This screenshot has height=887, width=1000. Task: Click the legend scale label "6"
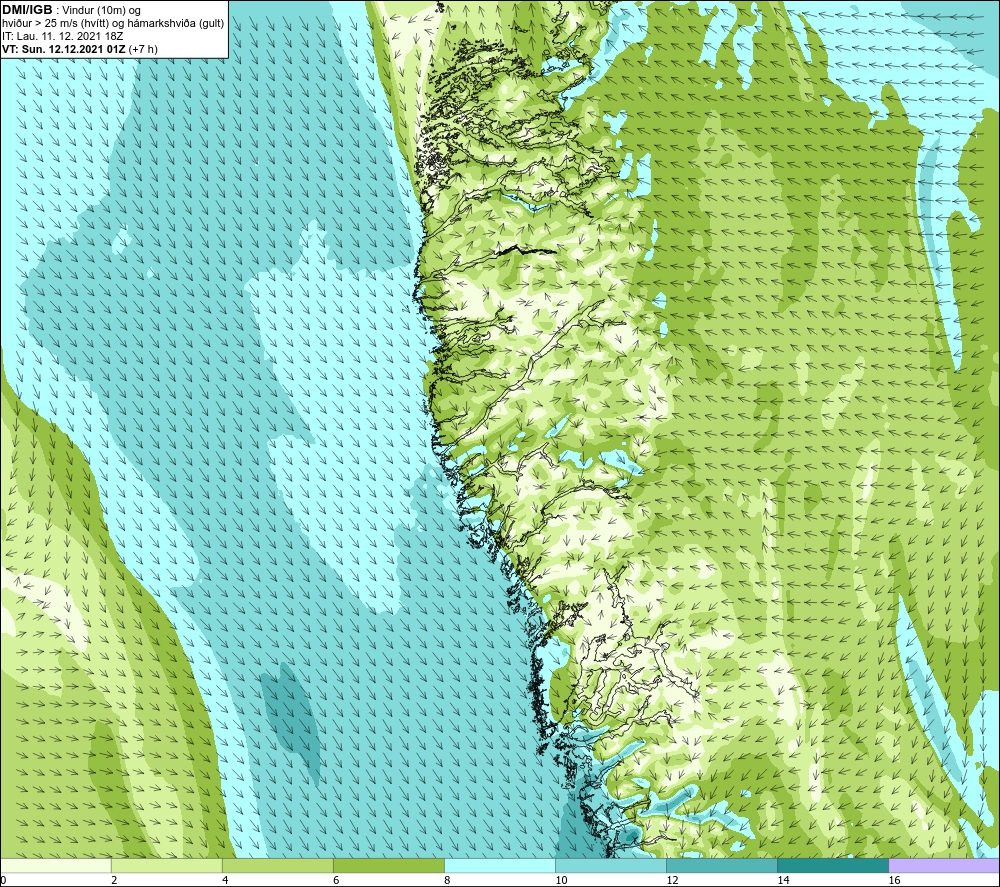336,880
